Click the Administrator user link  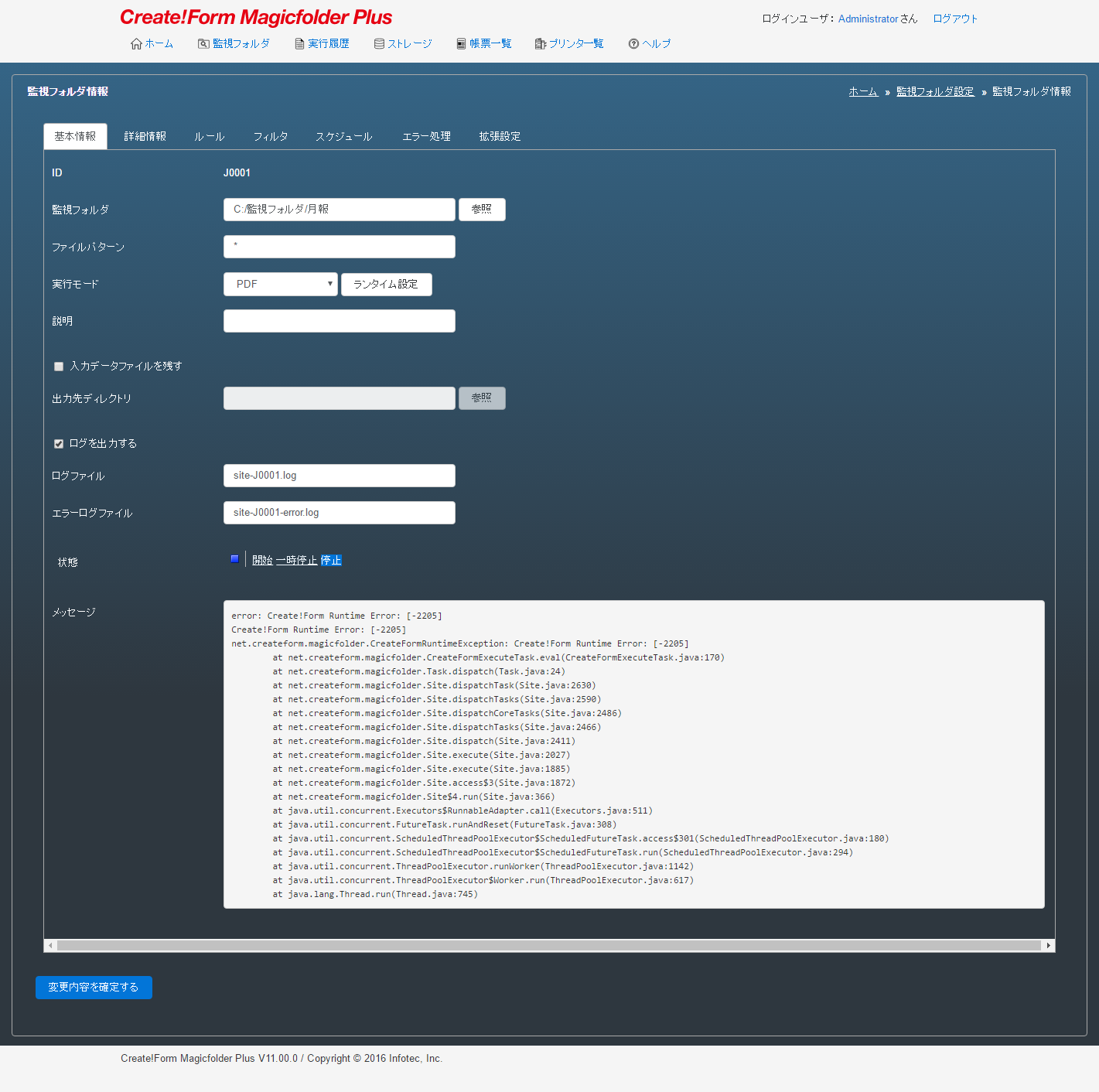tap(869, 19)
